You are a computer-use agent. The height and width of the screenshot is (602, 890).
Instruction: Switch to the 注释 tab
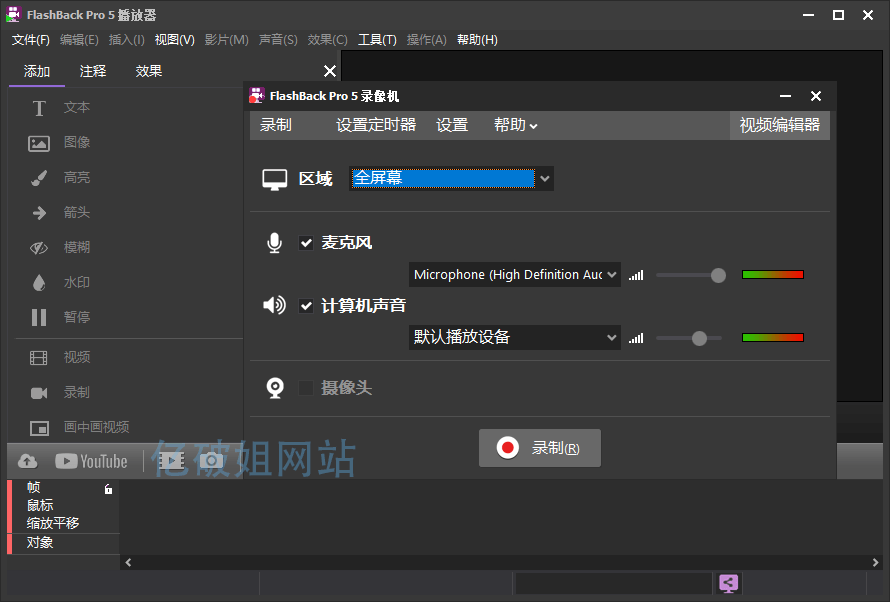pos(92,71)
